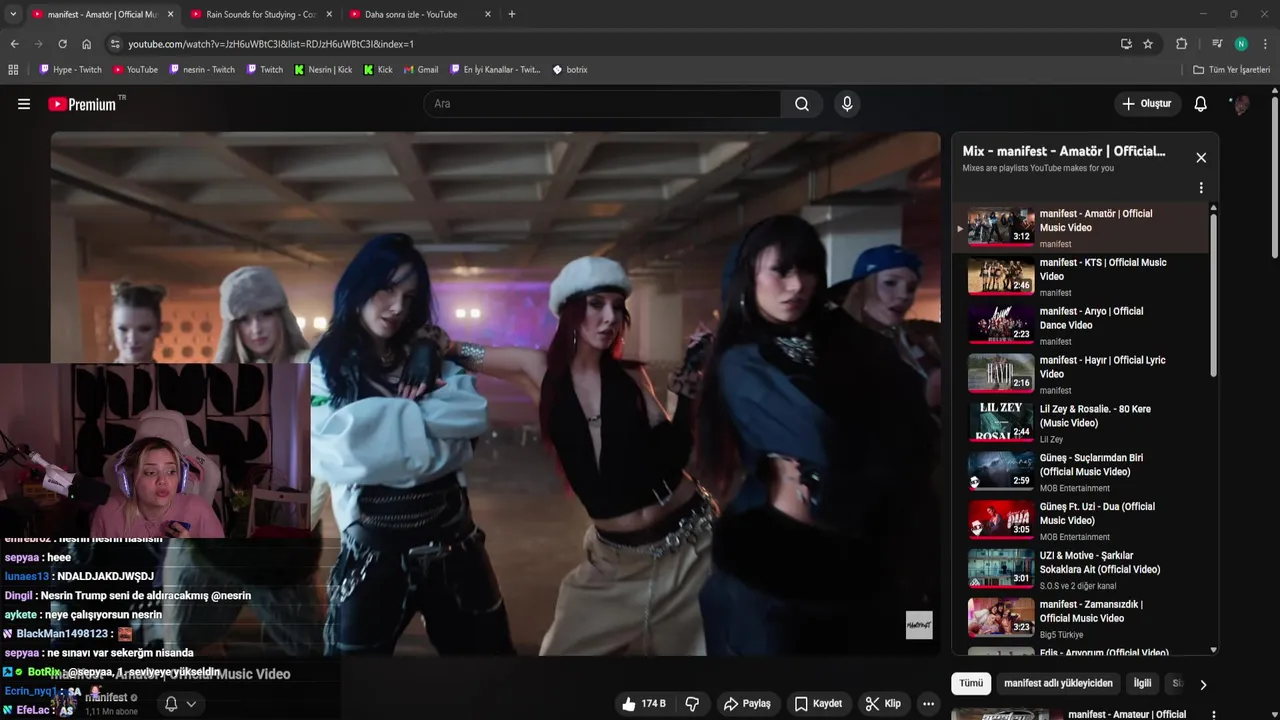Open the account avatar menu
The height and width of the screenshot is (720, 1280).
point(1241,104)
